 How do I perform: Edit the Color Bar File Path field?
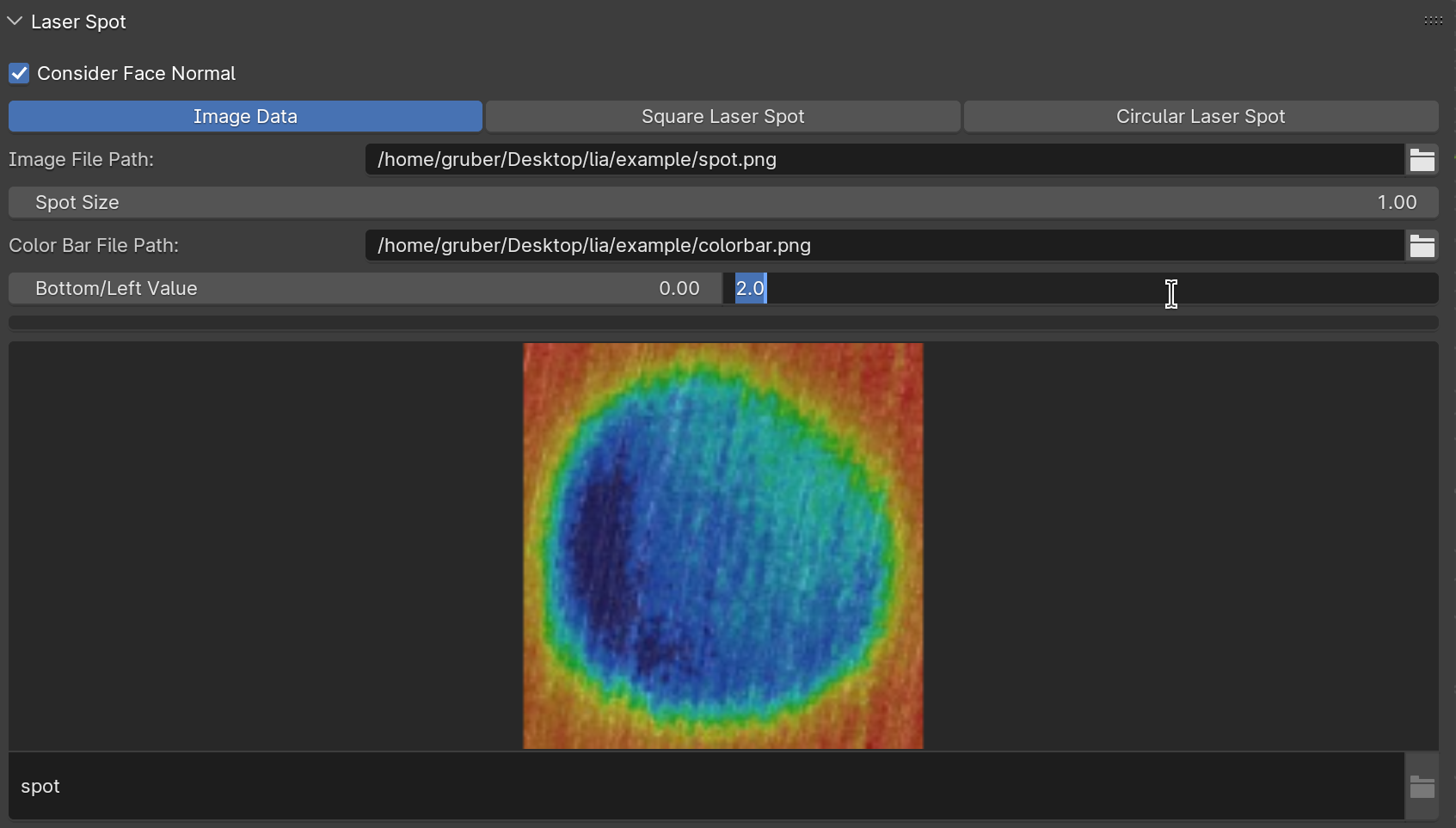pos(885,245)
